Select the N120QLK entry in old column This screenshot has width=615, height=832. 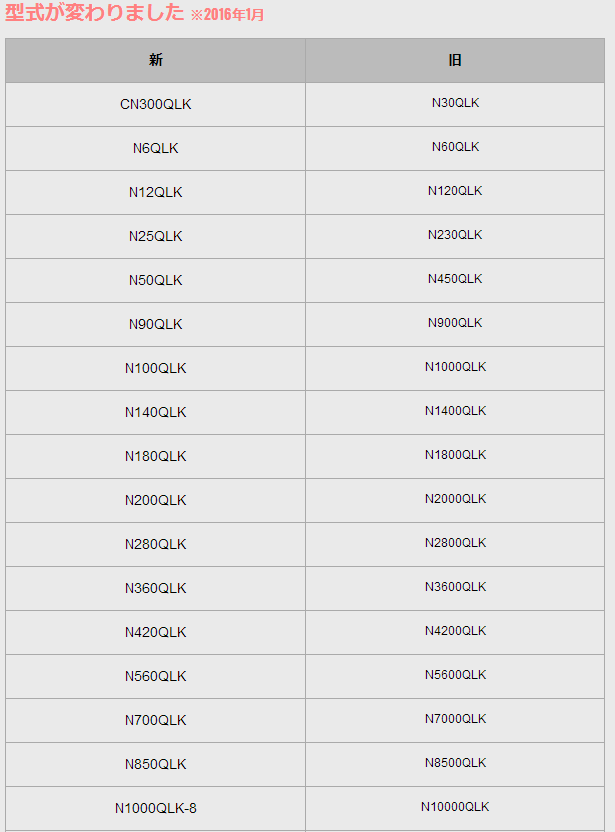(x=455, y=191)
